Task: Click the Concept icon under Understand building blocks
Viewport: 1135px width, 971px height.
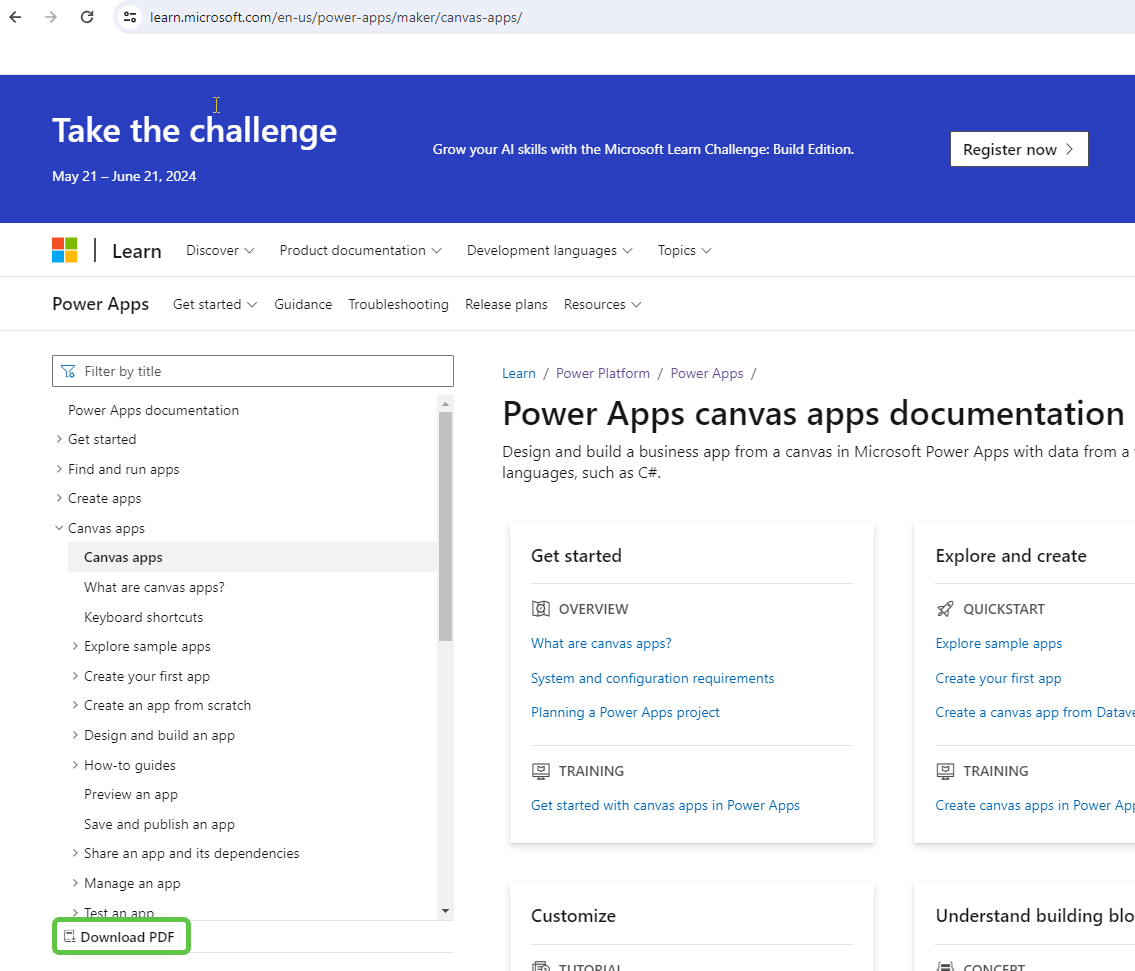Action: point(945,966)
